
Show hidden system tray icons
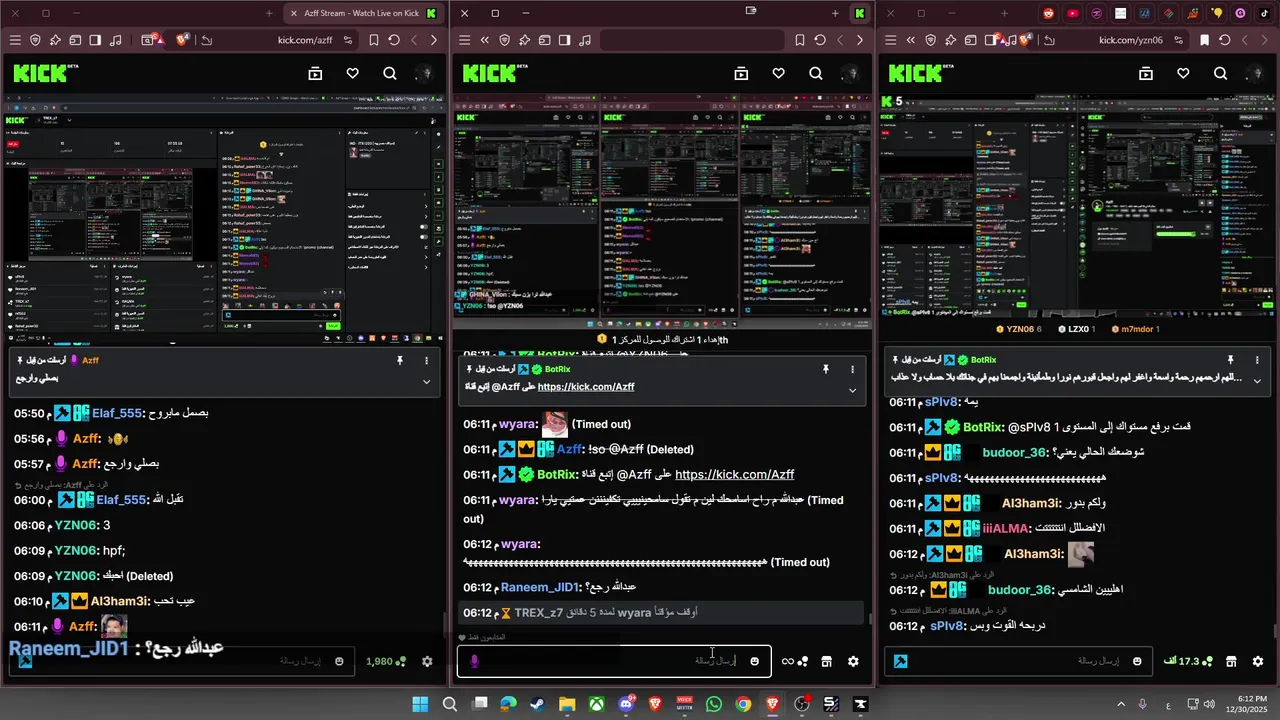[1122, 705]
